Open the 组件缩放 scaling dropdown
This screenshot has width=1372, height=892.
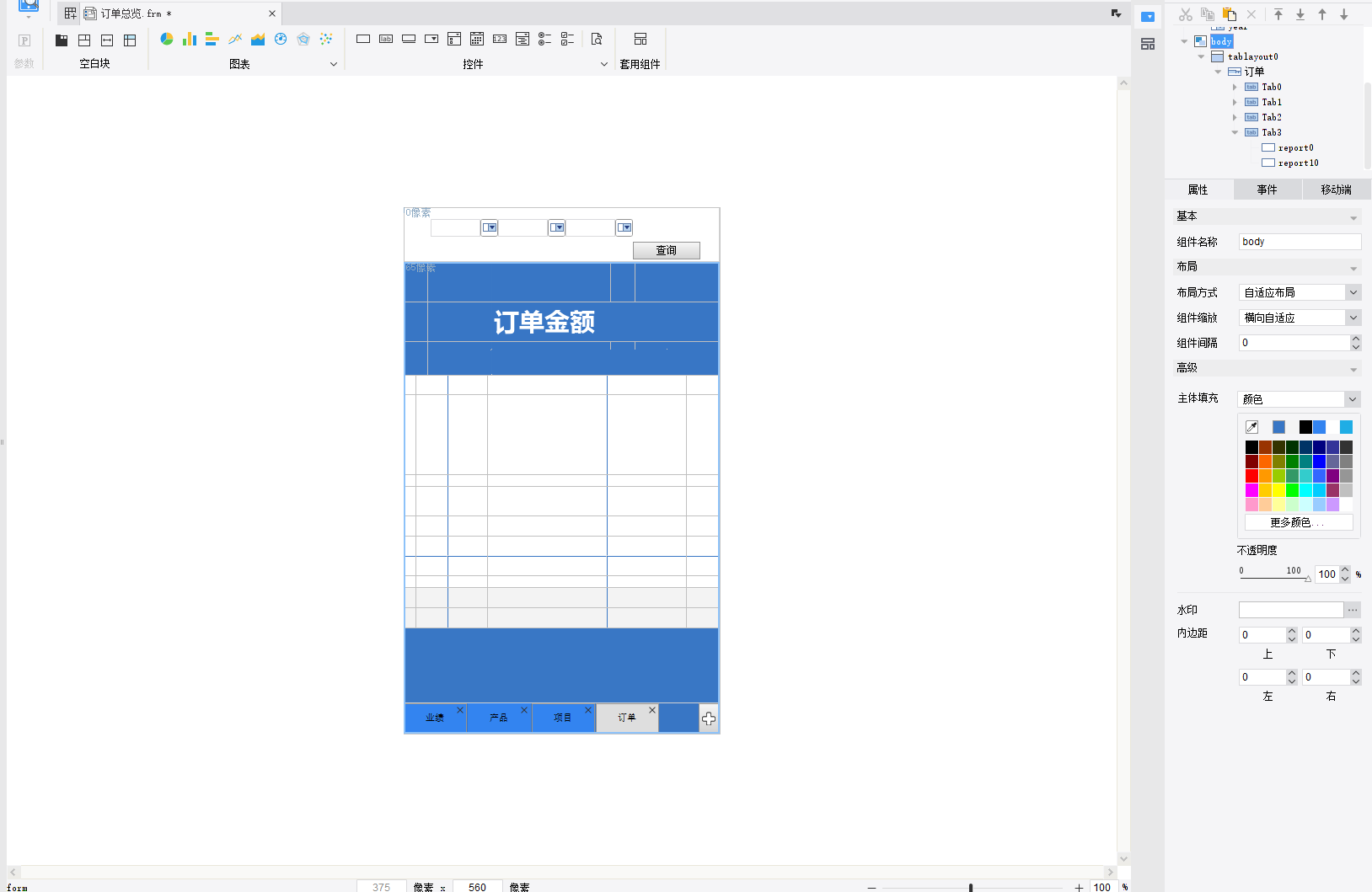point(1353,318)
